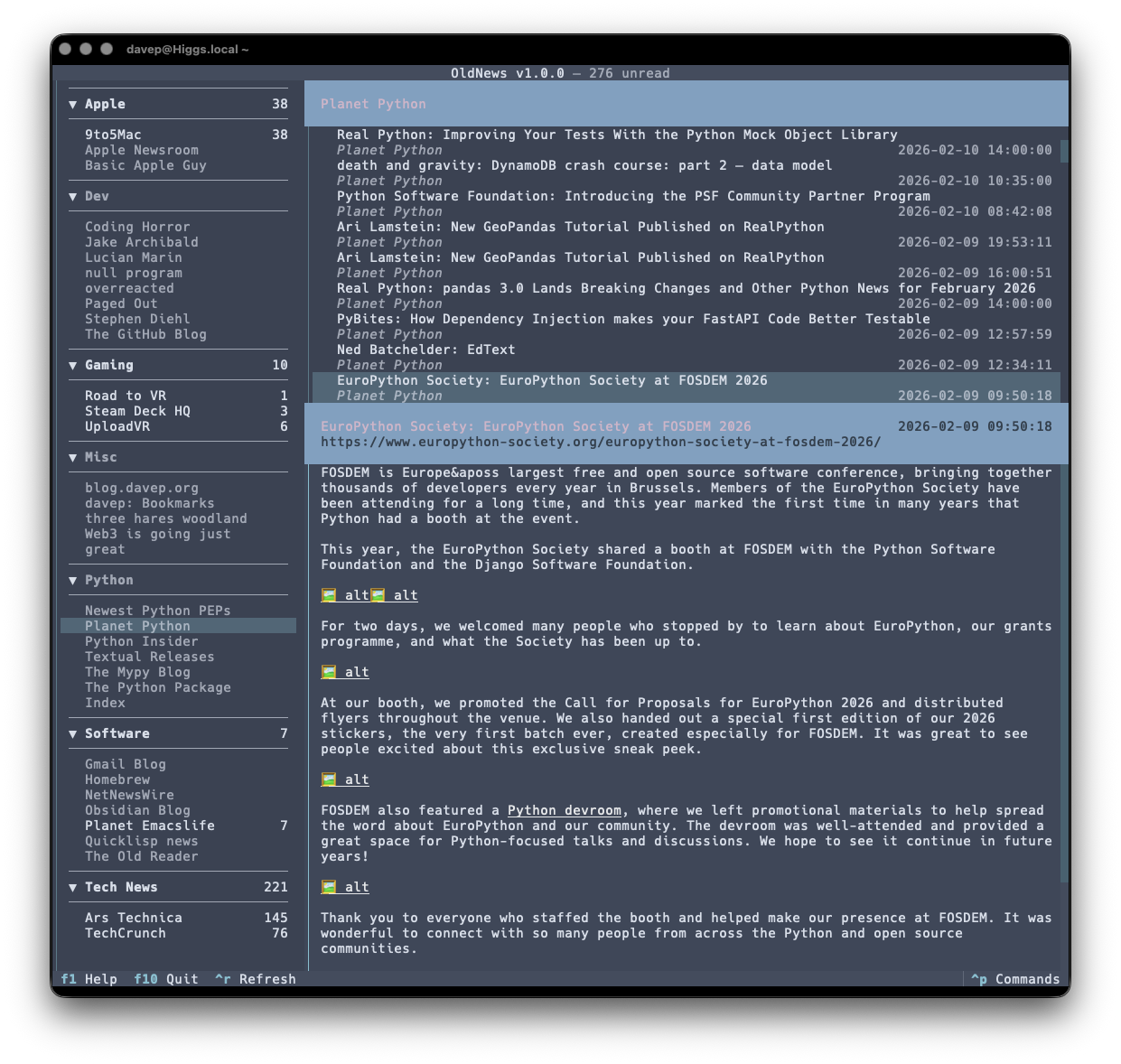Collapse the Apple folder triangle

[72, 105]
